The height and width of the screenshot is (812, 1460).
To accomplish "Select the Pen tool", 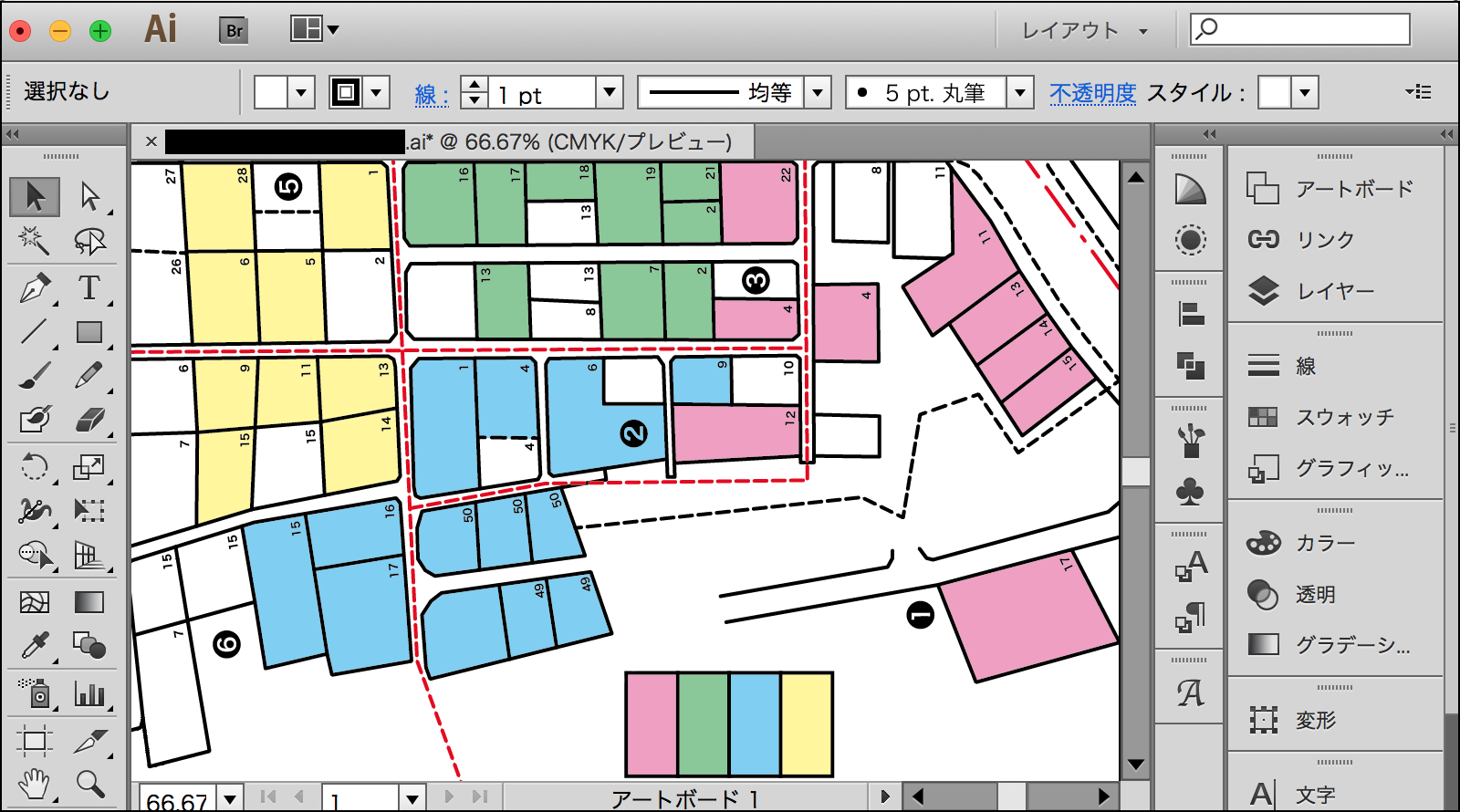I will [35, 288].
